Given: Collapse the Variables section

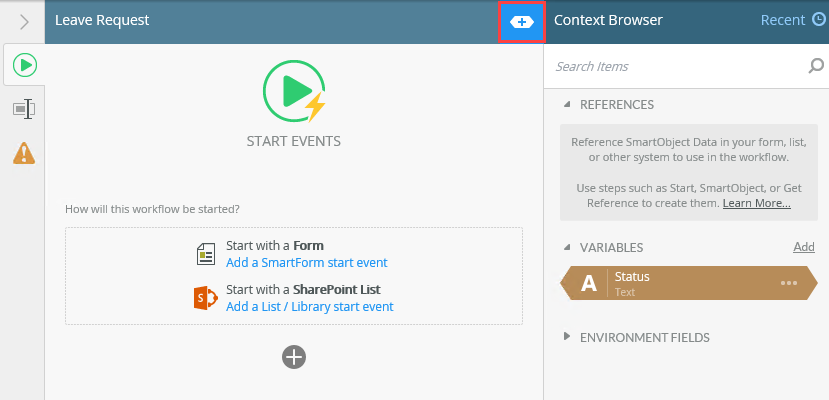Looking at the screenshot, I should pos(567,247).
